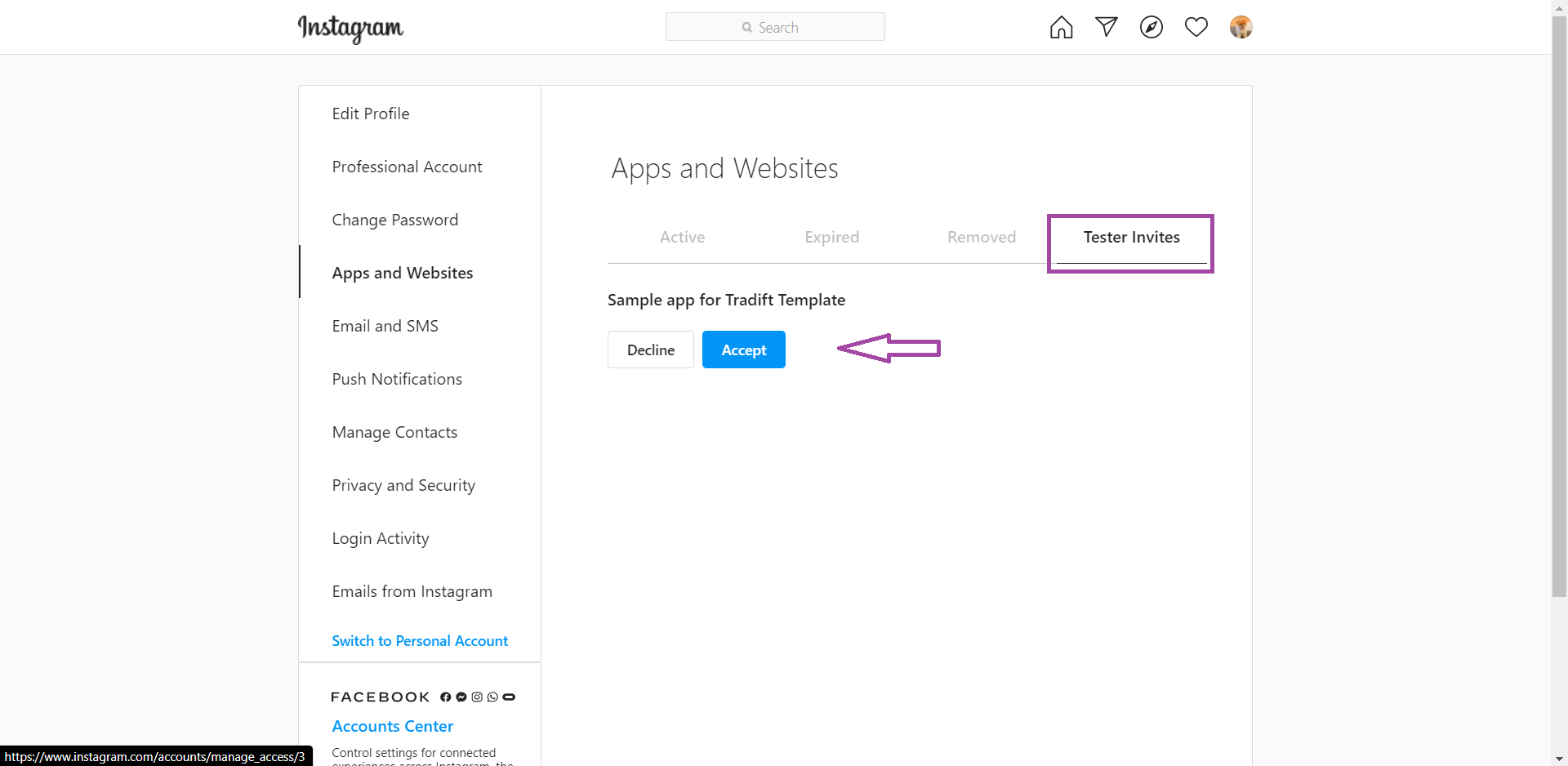Switch to the Removed tab
Image resolution: width=1568 pixels, height=766 pixels.
pyautogui.click(x=981, y=237)
